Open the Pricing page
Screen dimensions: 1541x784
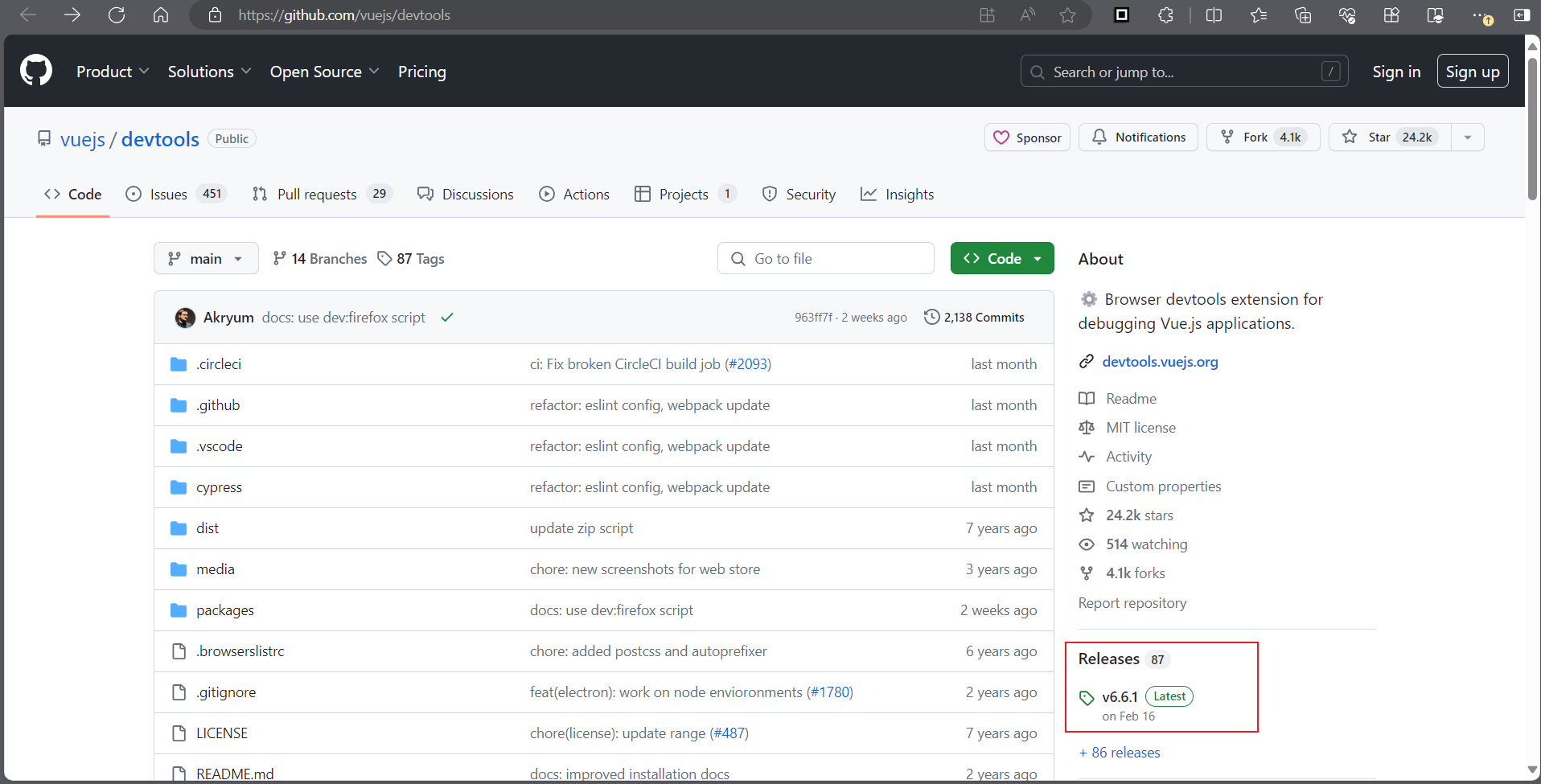click(421, 72)
